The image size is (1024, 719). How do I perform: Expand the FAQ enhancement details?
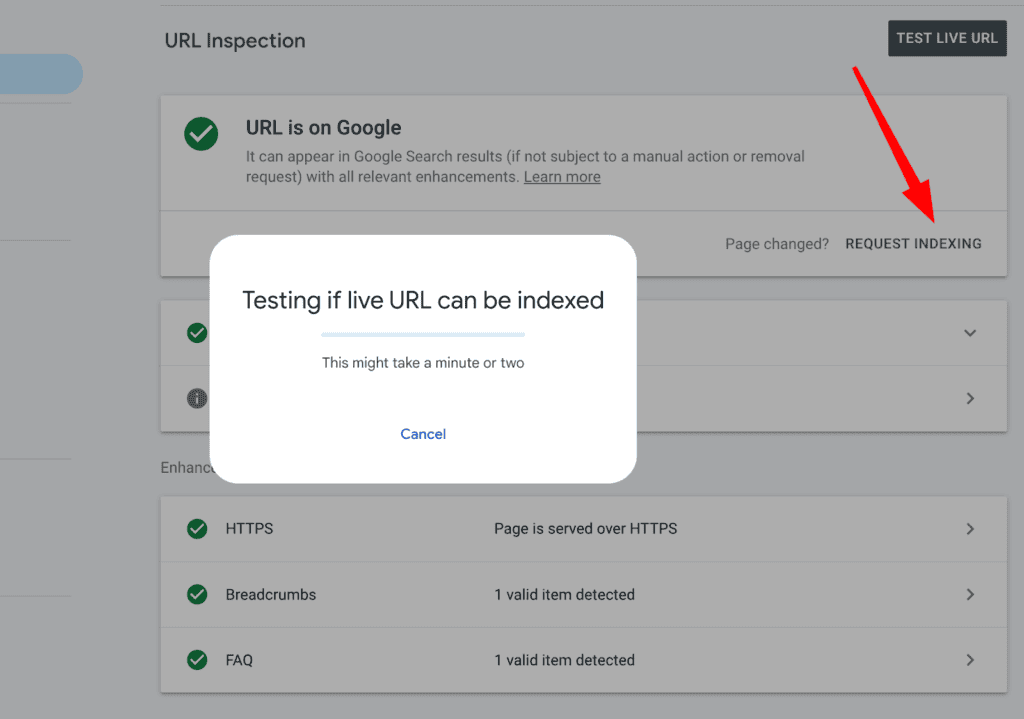(x=969, y=660)
